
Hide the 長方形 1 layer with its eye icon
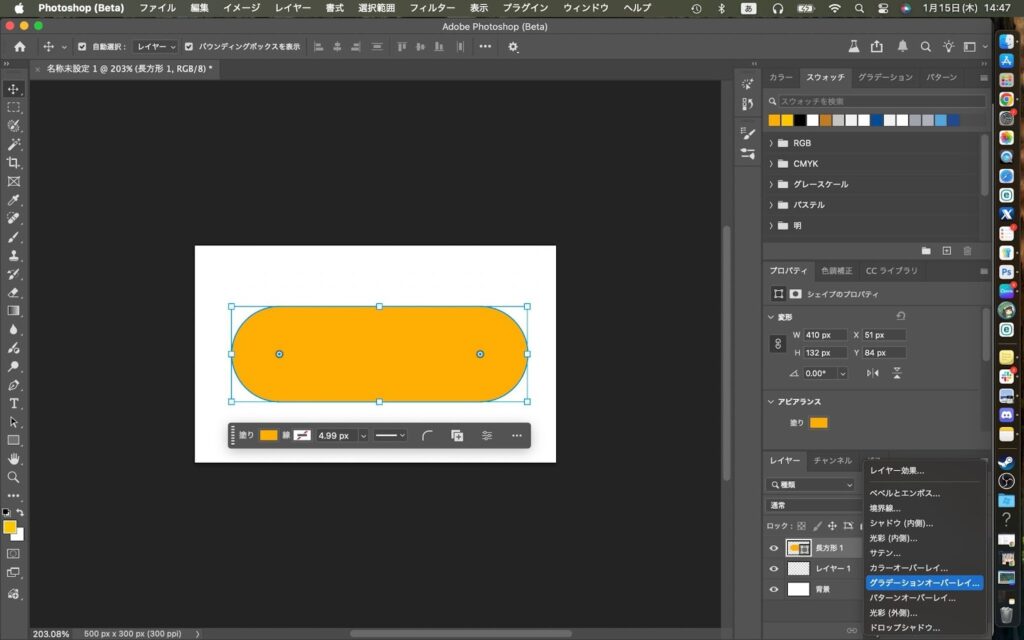tap(773, 548)
